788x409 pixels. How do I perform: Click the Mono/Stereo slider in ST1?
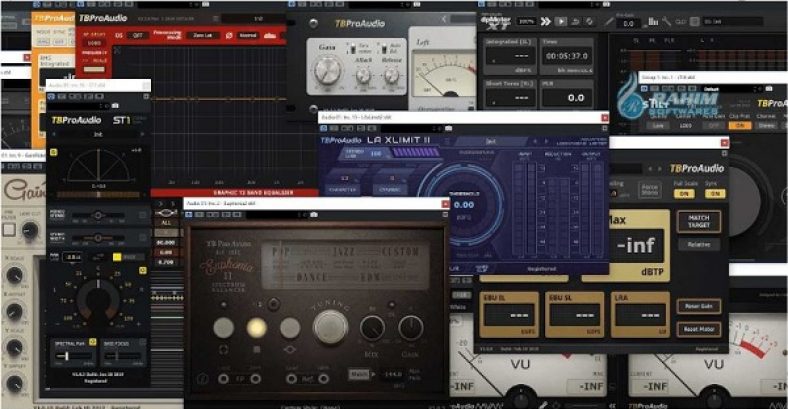[x=98, y=215]
